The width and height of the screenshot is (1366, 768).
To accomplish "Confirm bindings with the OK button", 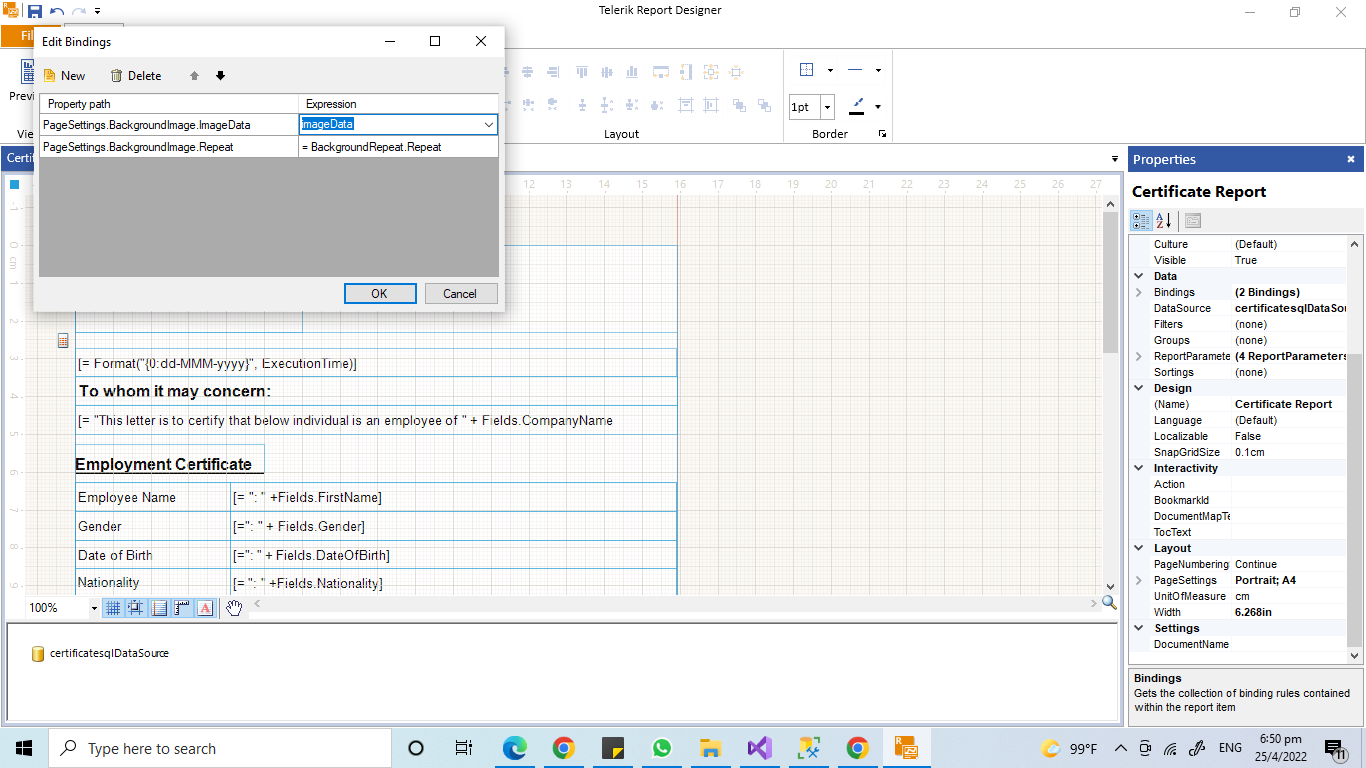I will pos(380,293).
